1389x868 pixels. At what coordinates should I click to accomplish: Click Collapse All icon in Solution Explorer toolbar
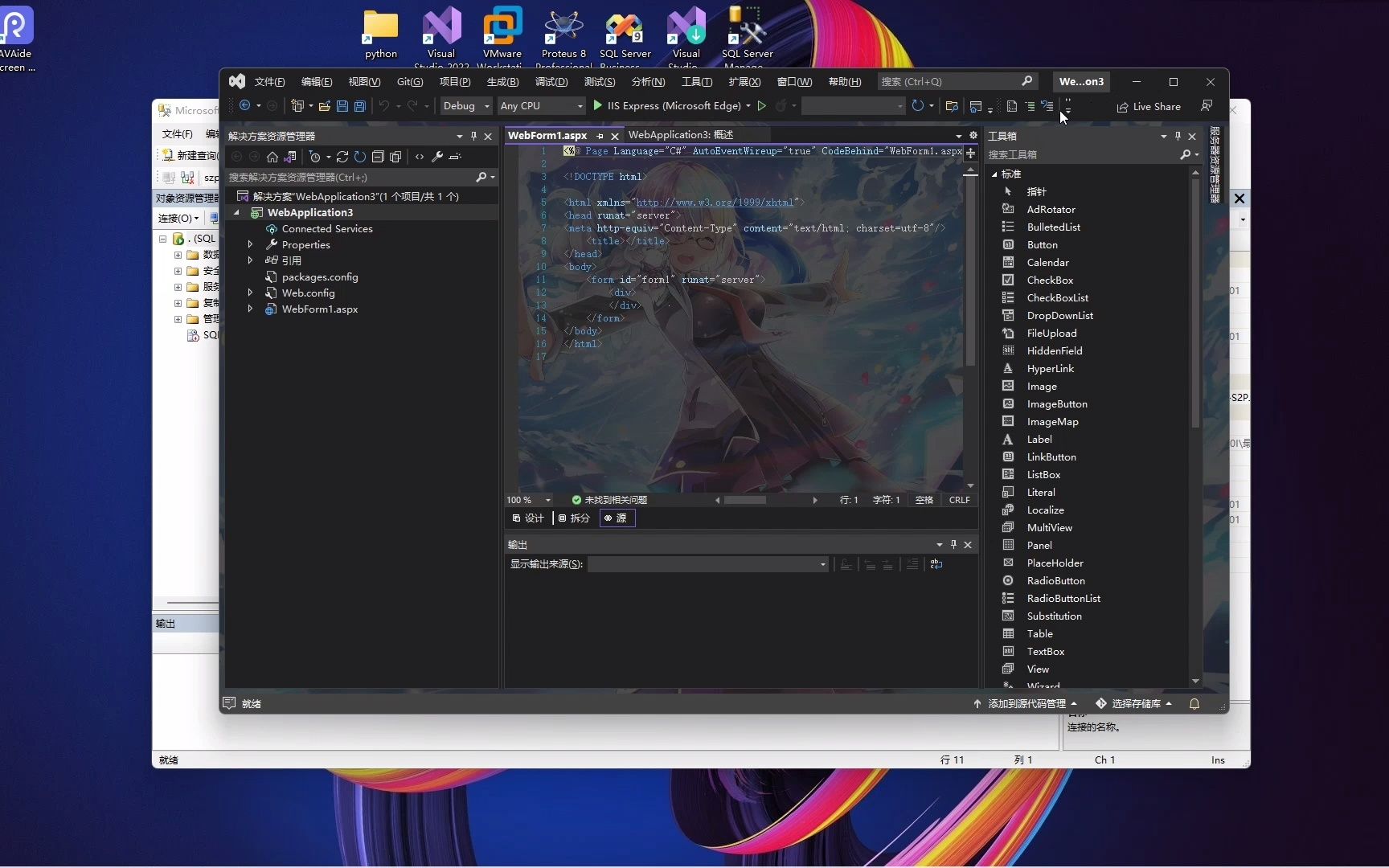coord(378,157)
